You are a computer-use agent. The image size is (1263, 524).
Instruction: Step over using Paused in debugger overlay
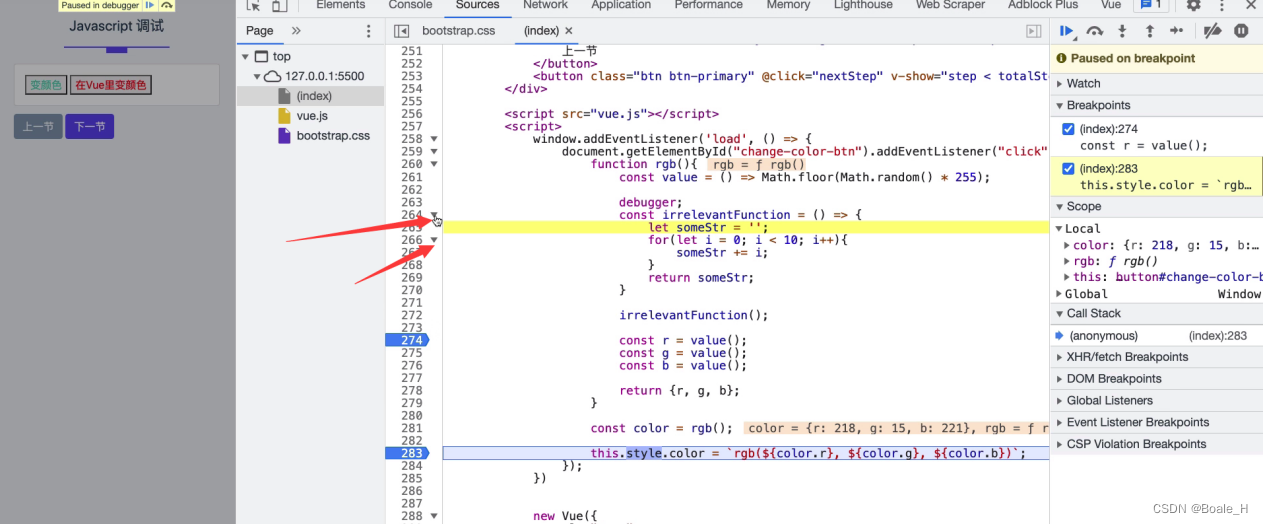tap(167, 5)
